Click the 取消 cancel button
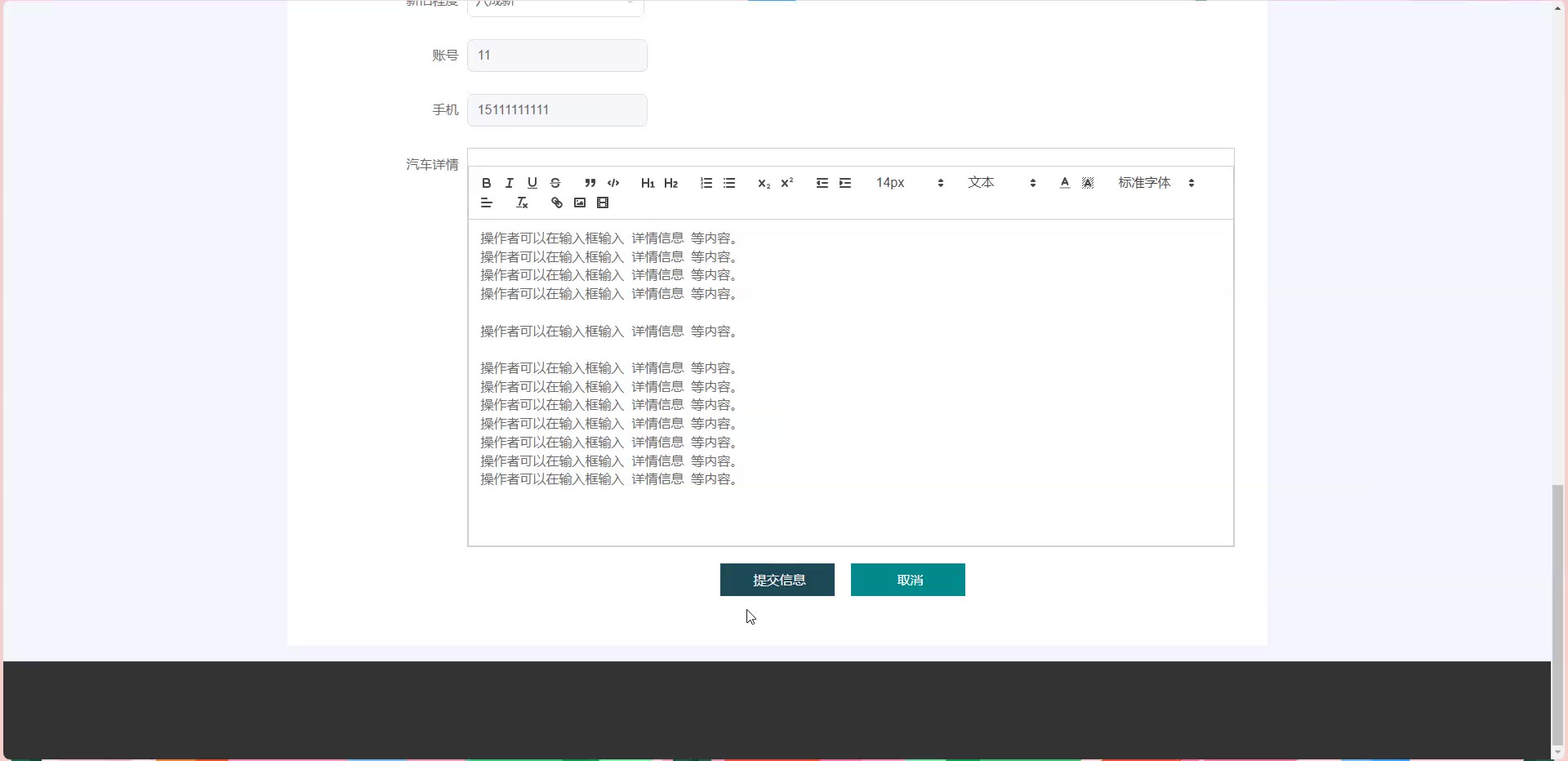1568x761 pixels. 907,580
